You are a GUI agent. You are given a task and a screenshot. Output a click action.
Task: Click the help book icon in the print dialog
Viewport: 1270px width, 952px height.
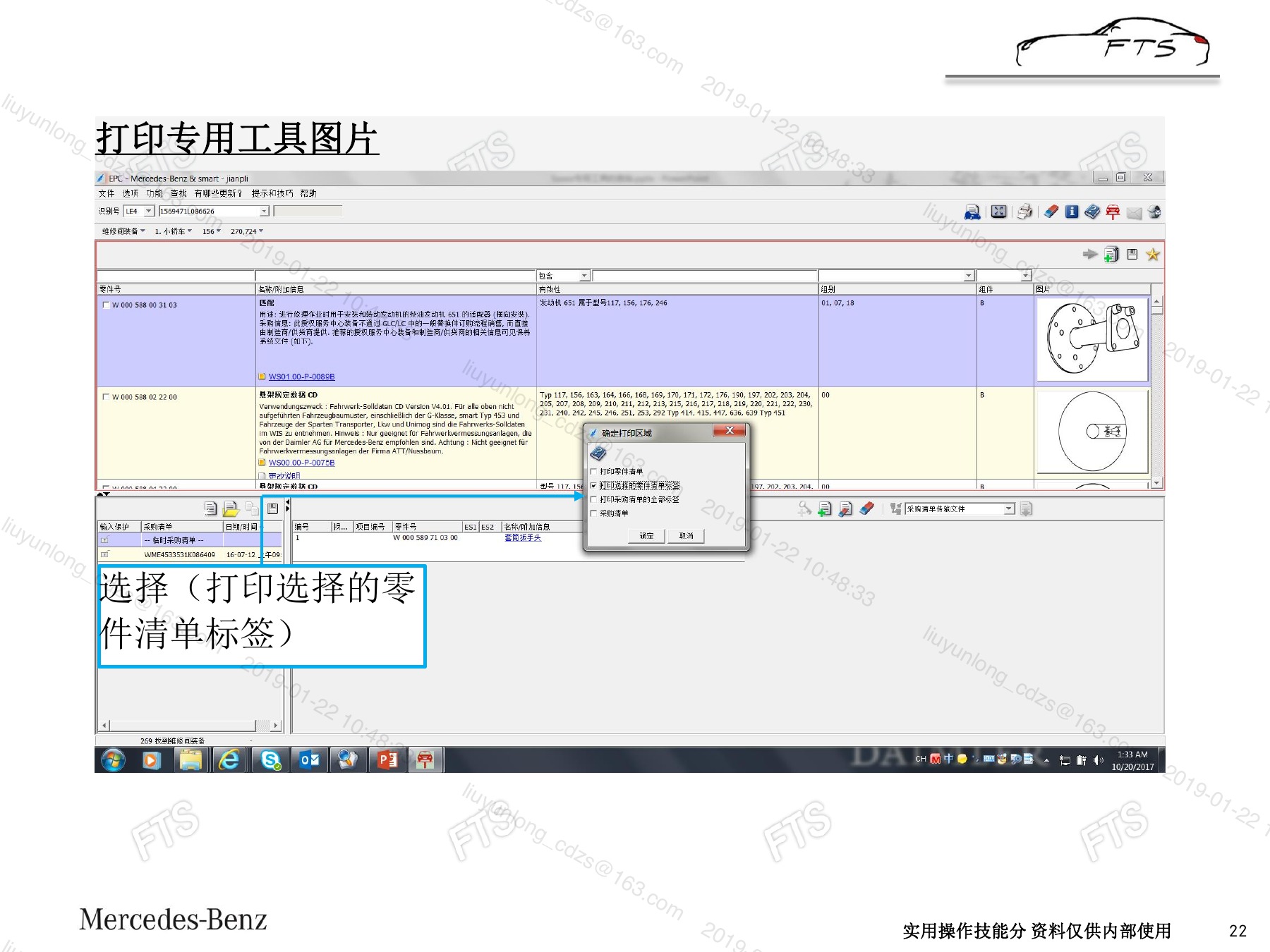point(598,453)
